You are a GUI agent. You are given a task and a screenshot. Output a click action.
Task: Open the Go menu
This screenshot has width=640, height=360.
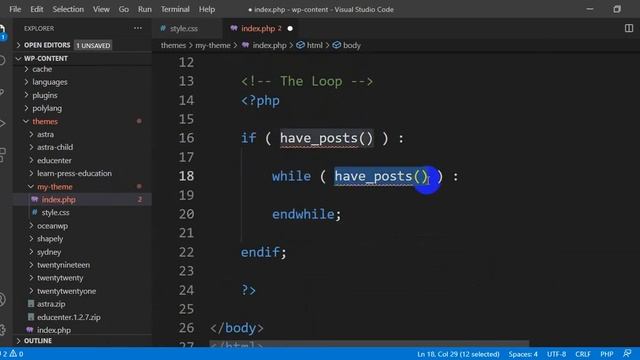124,9
